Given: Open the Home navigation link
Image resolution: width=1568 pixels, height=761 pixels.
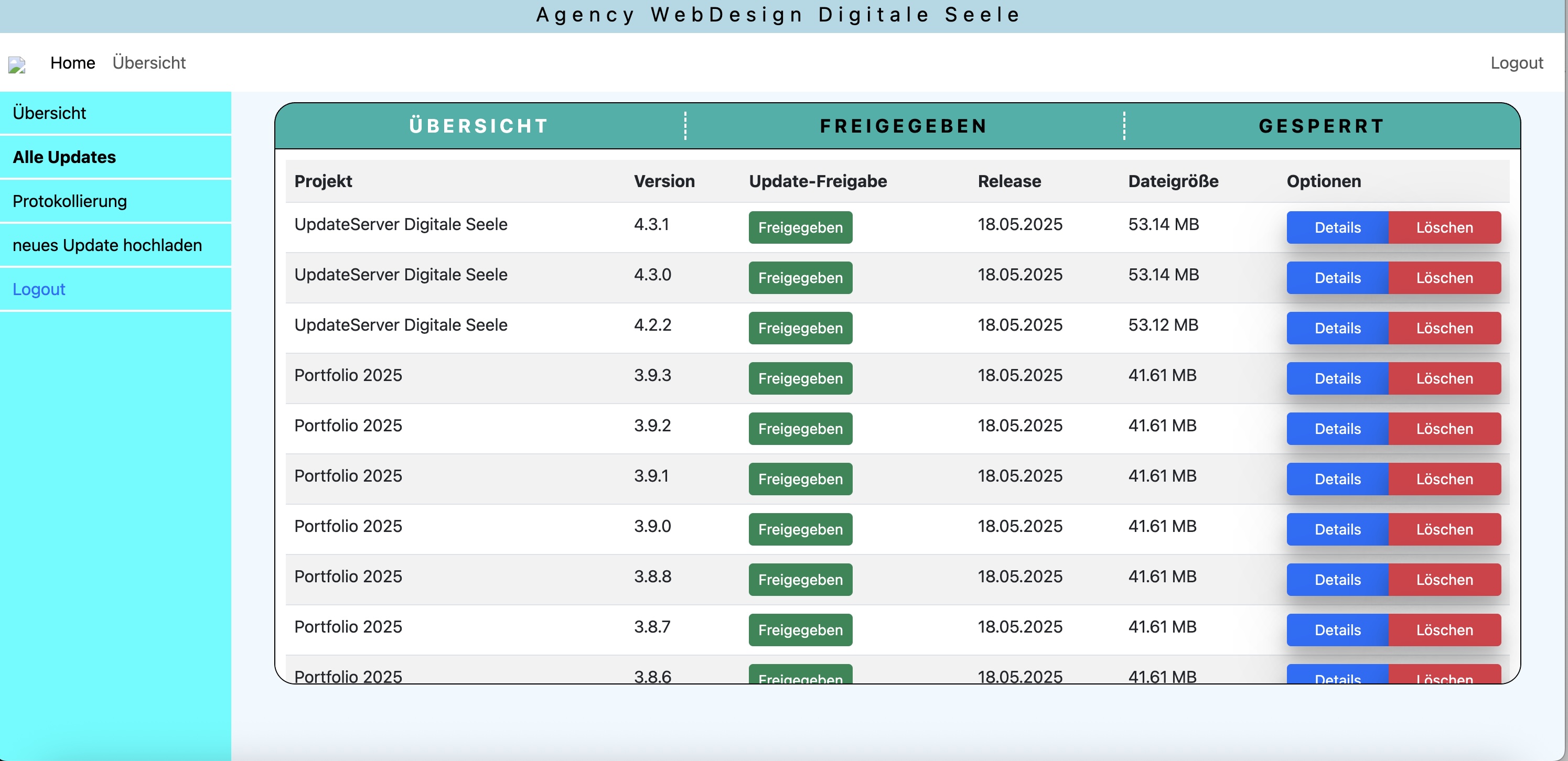Looking at the screenshot, I should [x=72, y=63].
